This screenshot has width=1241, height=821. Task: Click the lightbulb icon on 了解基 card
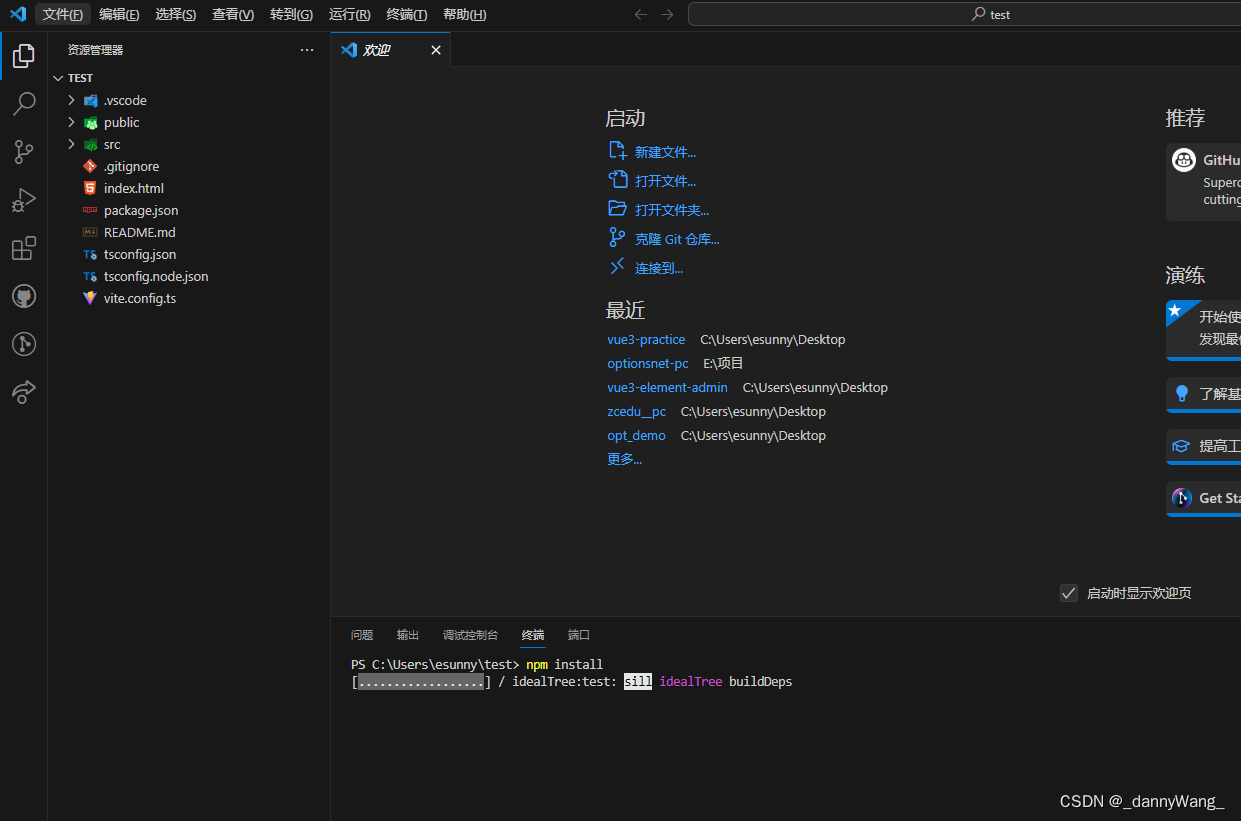click(1182, 394)
